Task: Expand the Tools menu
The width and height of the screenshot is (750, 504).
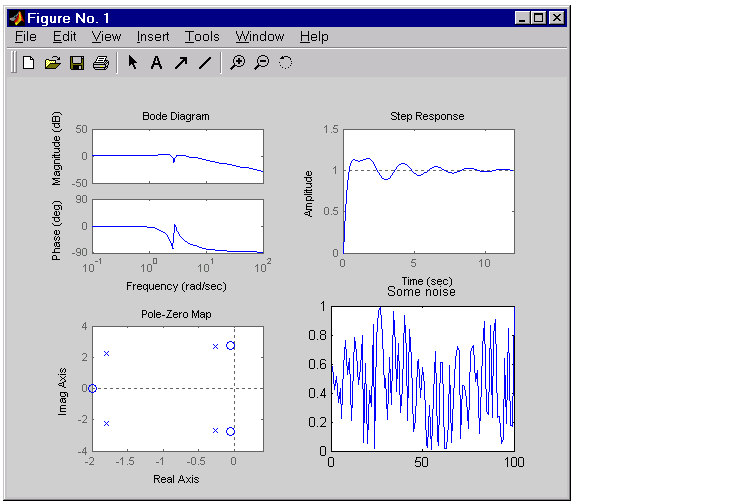Action: pos(202,37)
